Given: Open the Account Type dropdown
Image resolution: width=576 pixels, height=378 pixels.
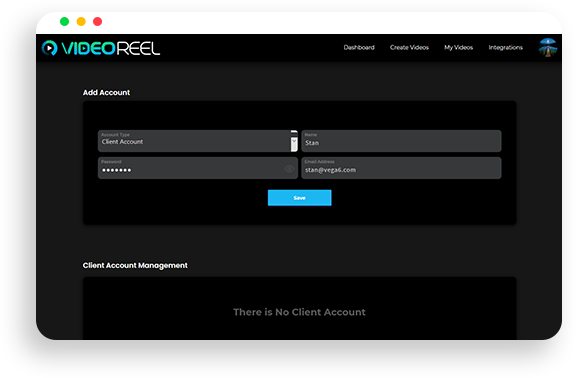Looking at the screenshot, I should click(x=198, y=141).
